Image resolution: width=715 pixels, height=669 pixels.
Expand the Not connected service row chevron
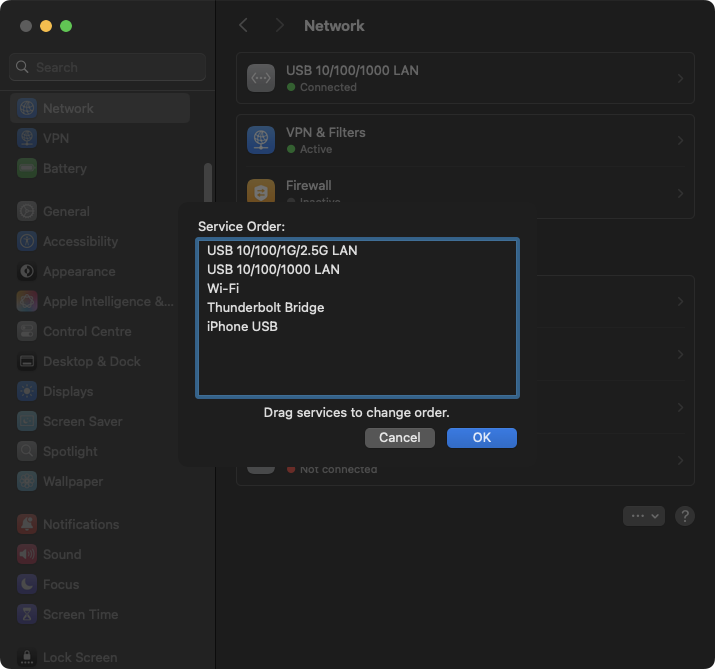tap(680, 461)
